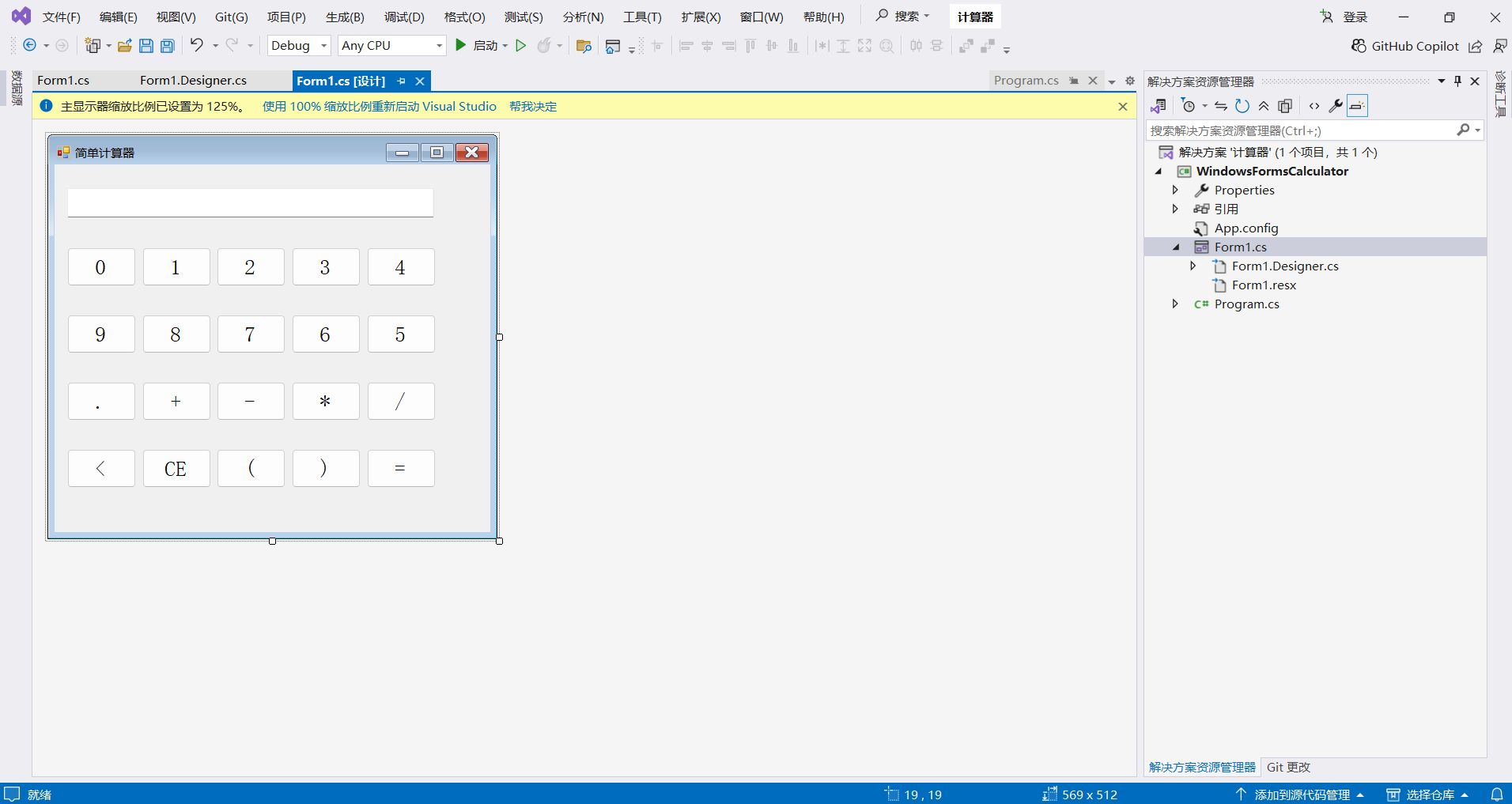Click the Open File folder icon
The image size is (1512, 804).
point(124,46)
